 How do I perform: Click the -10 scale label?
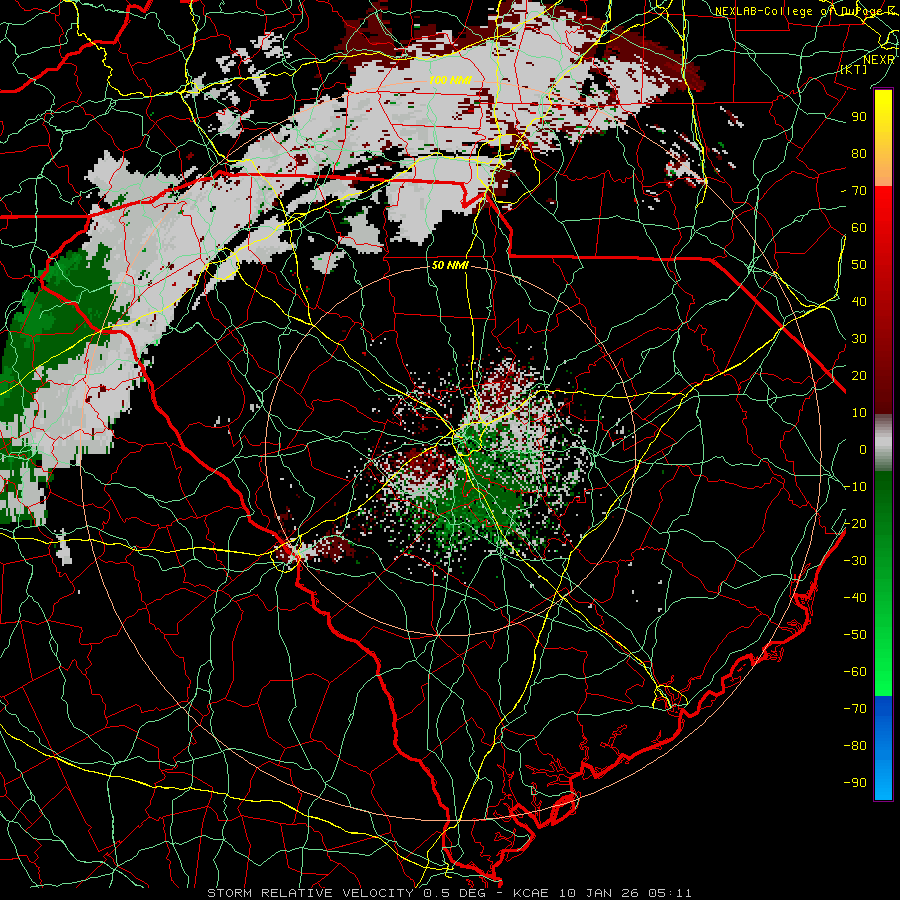coord(855,487)
